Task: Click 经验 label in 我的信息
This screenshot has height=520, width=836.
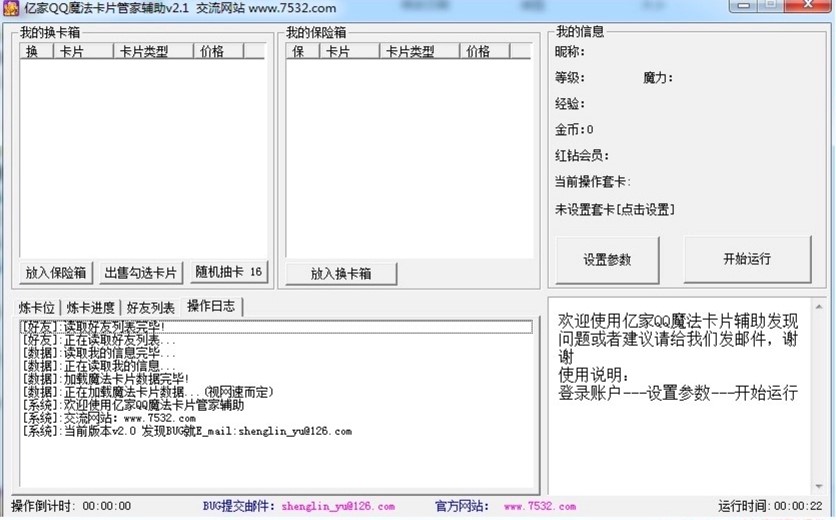Action: tap(569, 103)
